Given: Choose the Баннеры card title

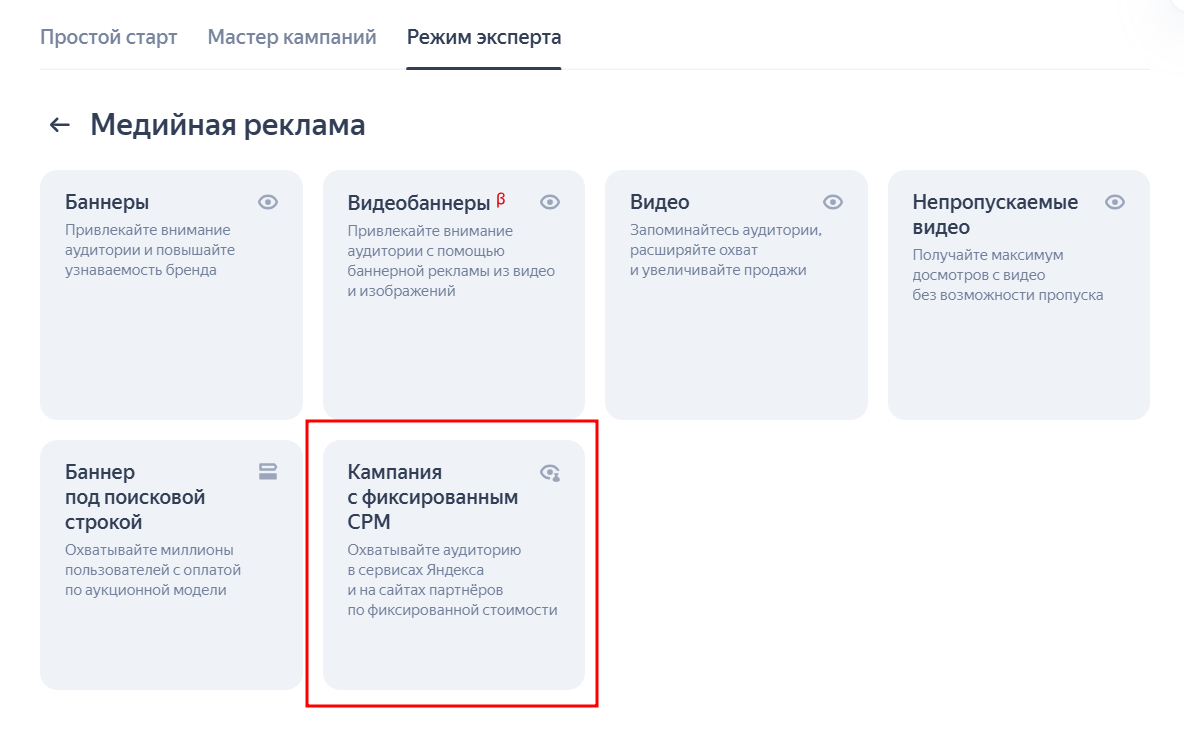Looking at the screenshot, I should (x=107, y=202).
